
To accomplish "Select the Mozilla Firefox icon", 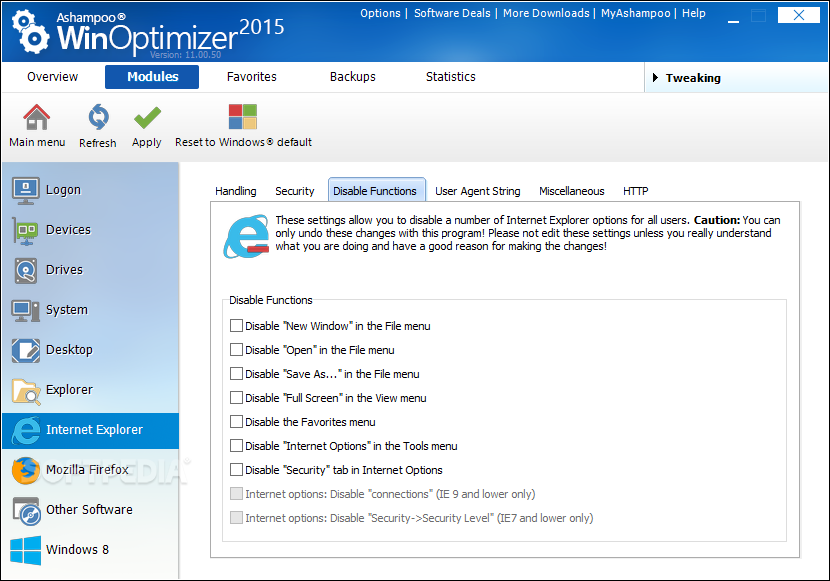I will pos(26,470).
